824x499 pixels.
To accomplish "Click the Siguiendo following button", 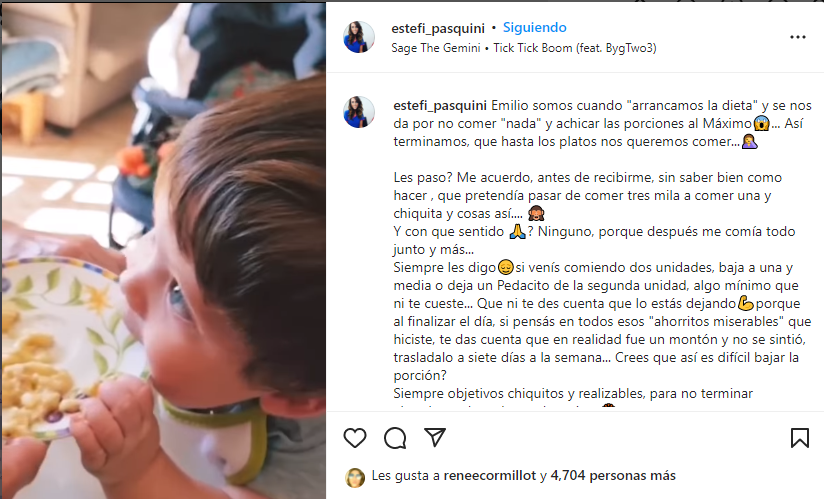I will pos(534,27).
